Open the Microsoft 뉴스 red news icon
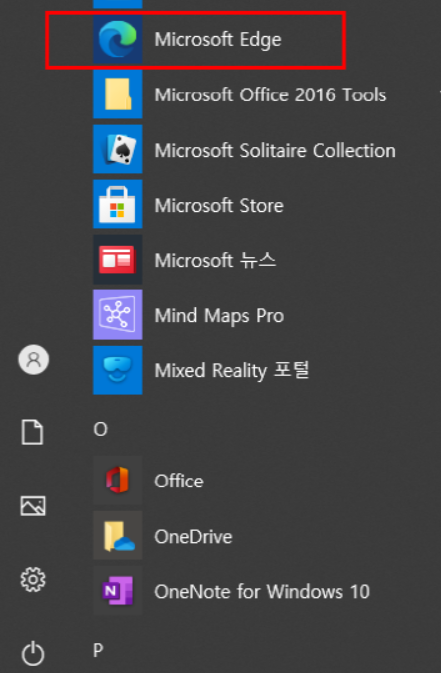The image size is (441, 673). click(118, 259)
